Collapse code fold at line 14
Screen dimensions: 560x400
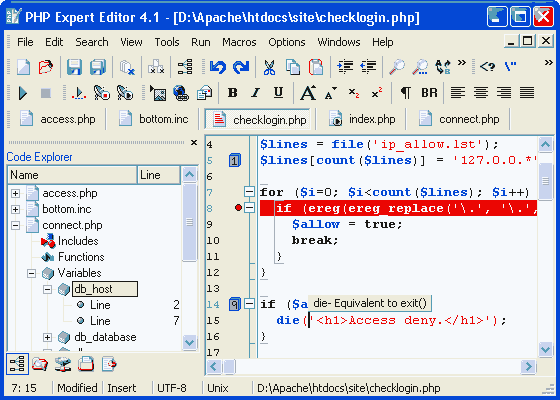[249, 304]
